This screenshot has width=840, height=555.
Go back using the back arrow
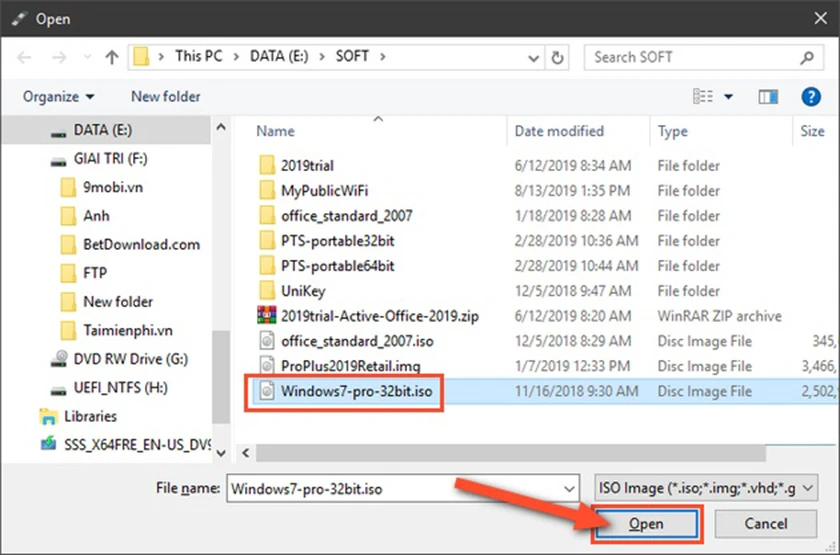tap(24, 57)
